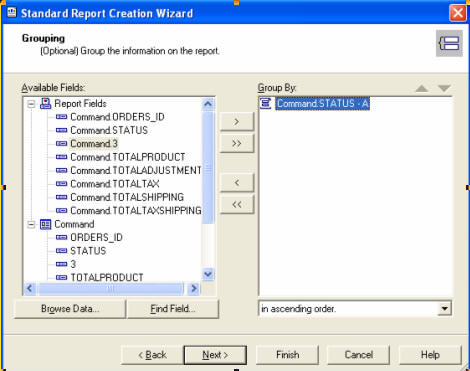Click the field icon beside Command.TOTALSHIPPING

61,197
